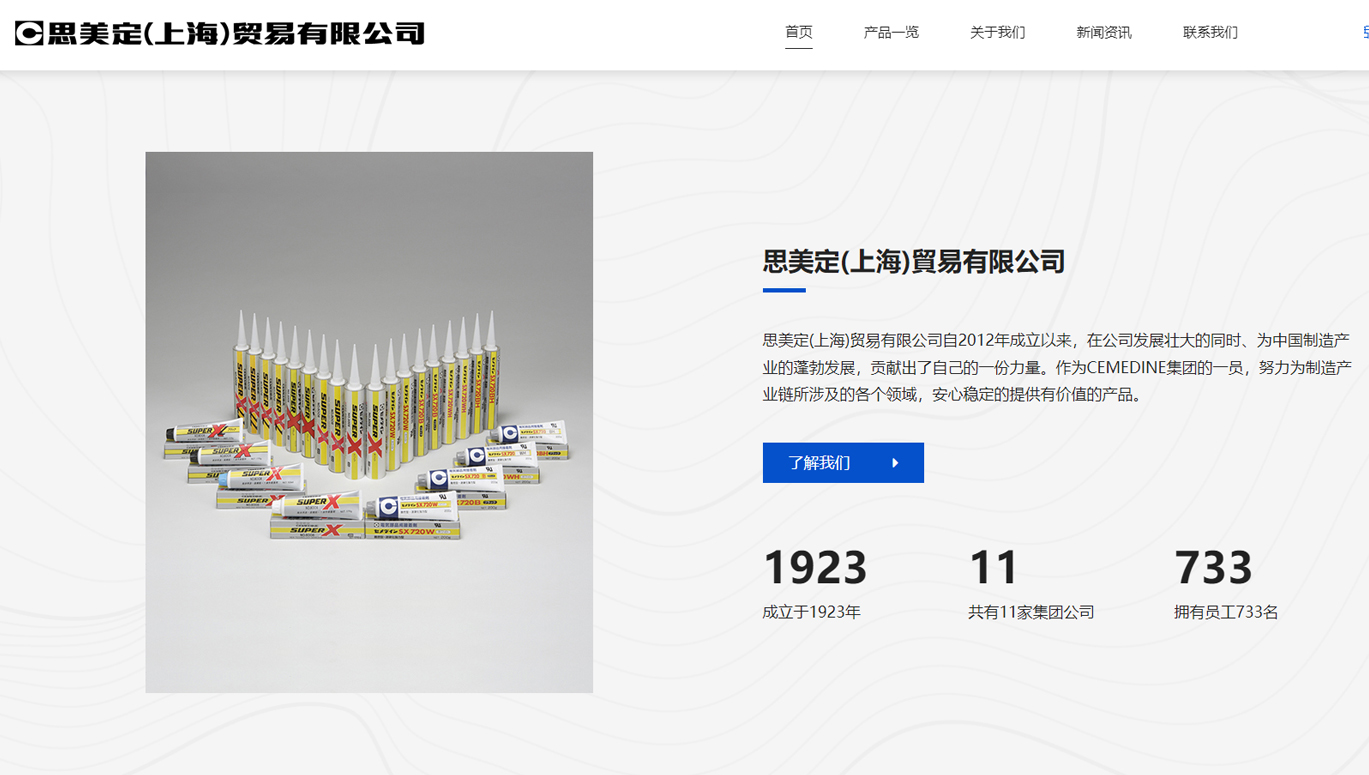This screenshot has height=775, width=1369.
Task: Click the 了解我们 blue button
Action: [843, 463]
